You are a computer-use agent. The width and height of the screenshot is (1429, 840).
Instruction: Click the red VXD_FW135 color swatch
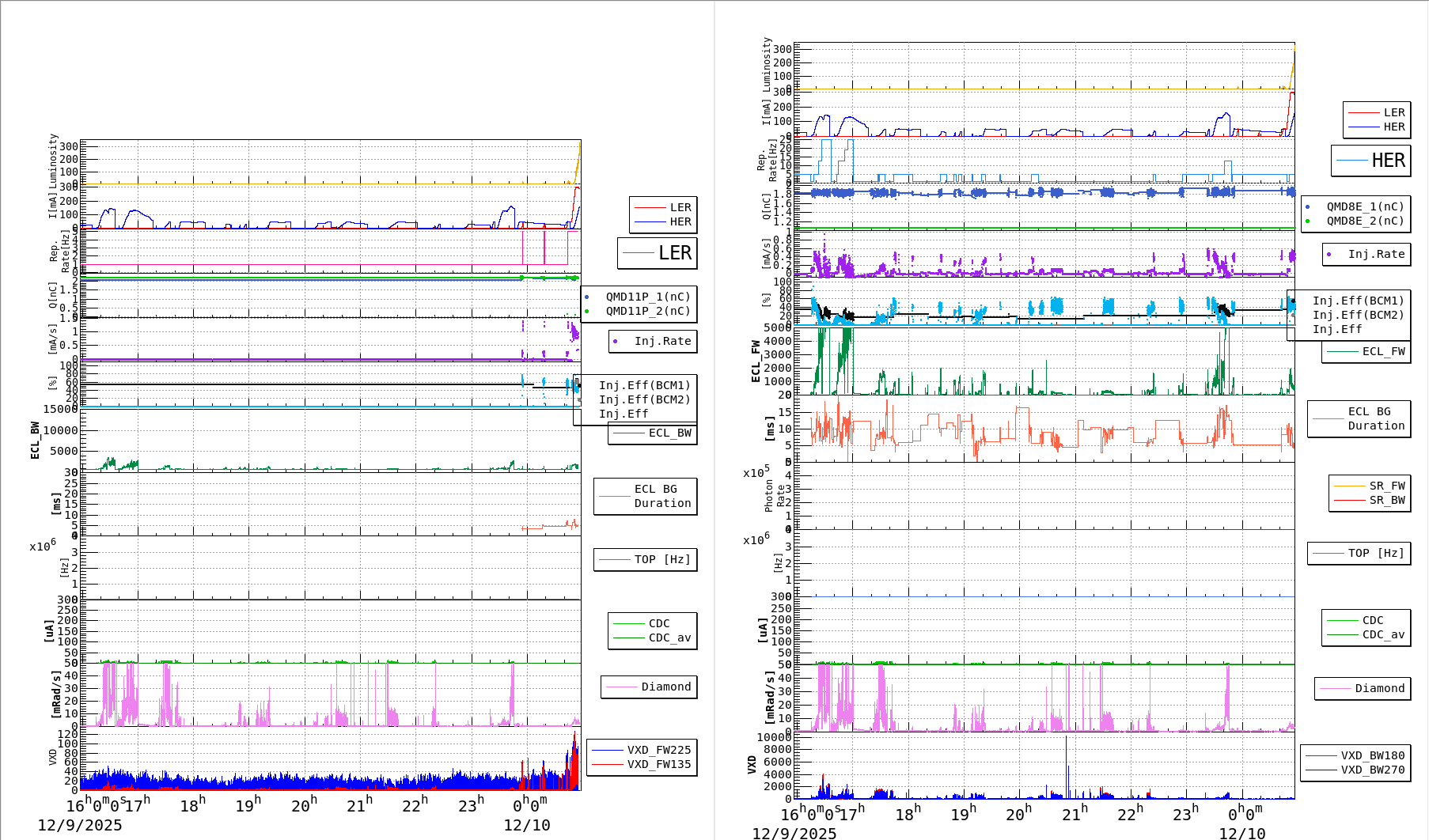(x=605, y=764)
